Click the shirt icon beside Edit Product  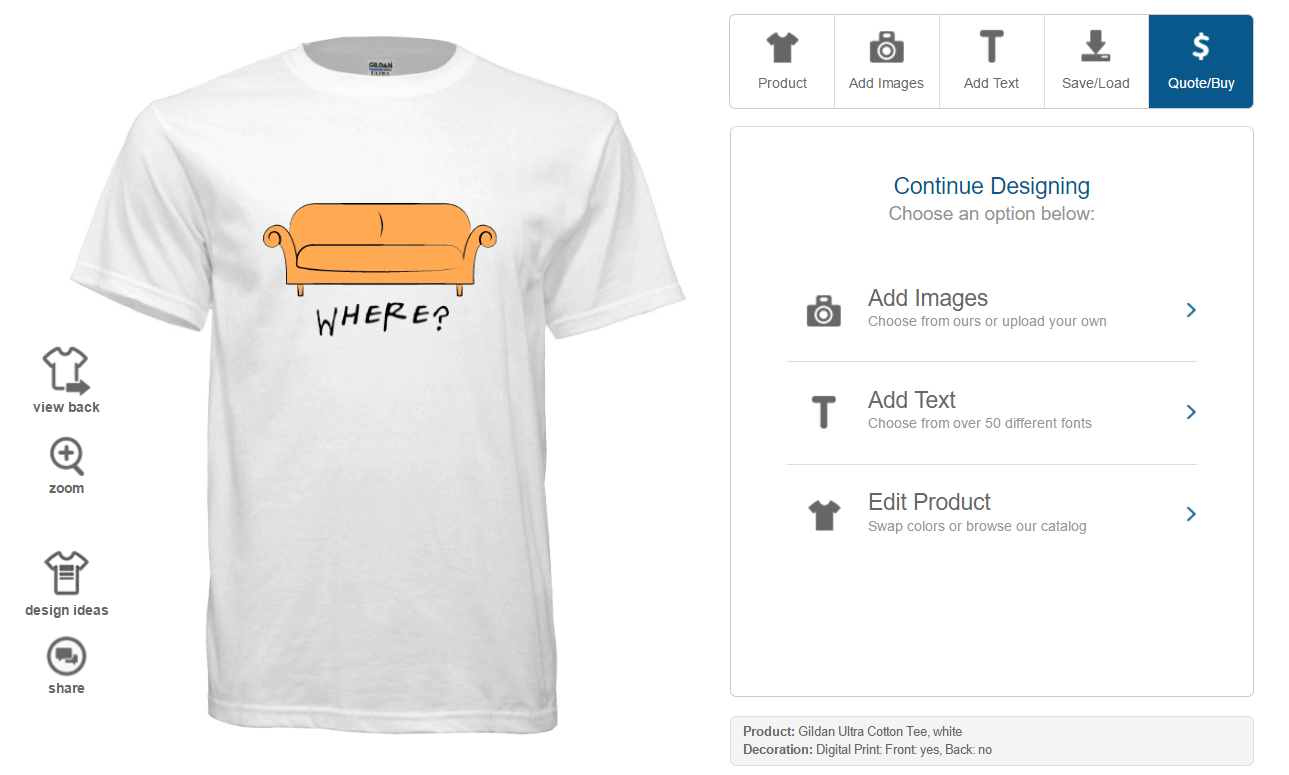[x=824, y=515]
